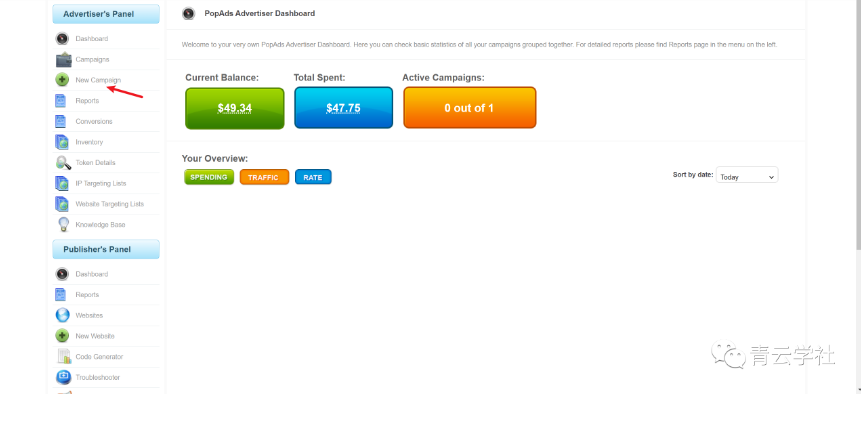Click the Troubleshooter icon
861x426 pixels.
62,377
